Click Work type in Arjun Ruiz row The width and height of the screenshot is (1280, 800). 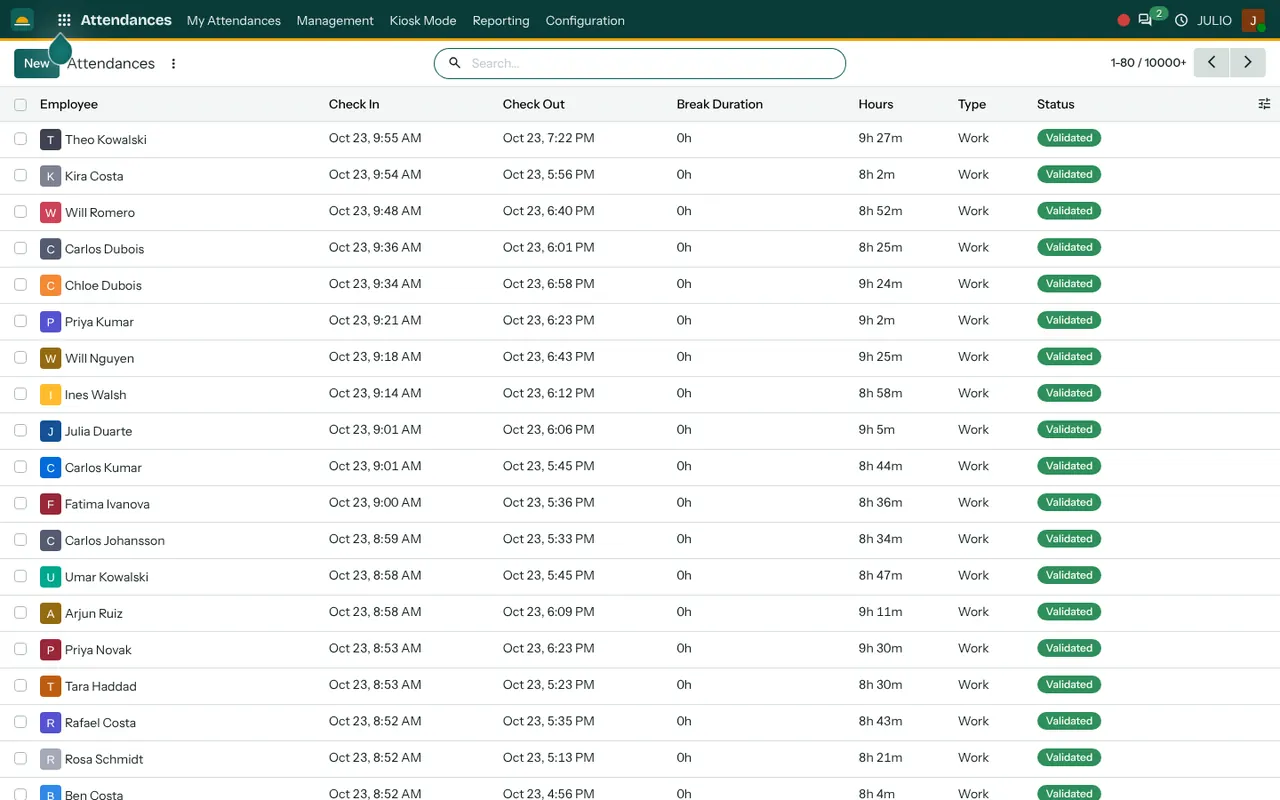click(x=973, y=612)
